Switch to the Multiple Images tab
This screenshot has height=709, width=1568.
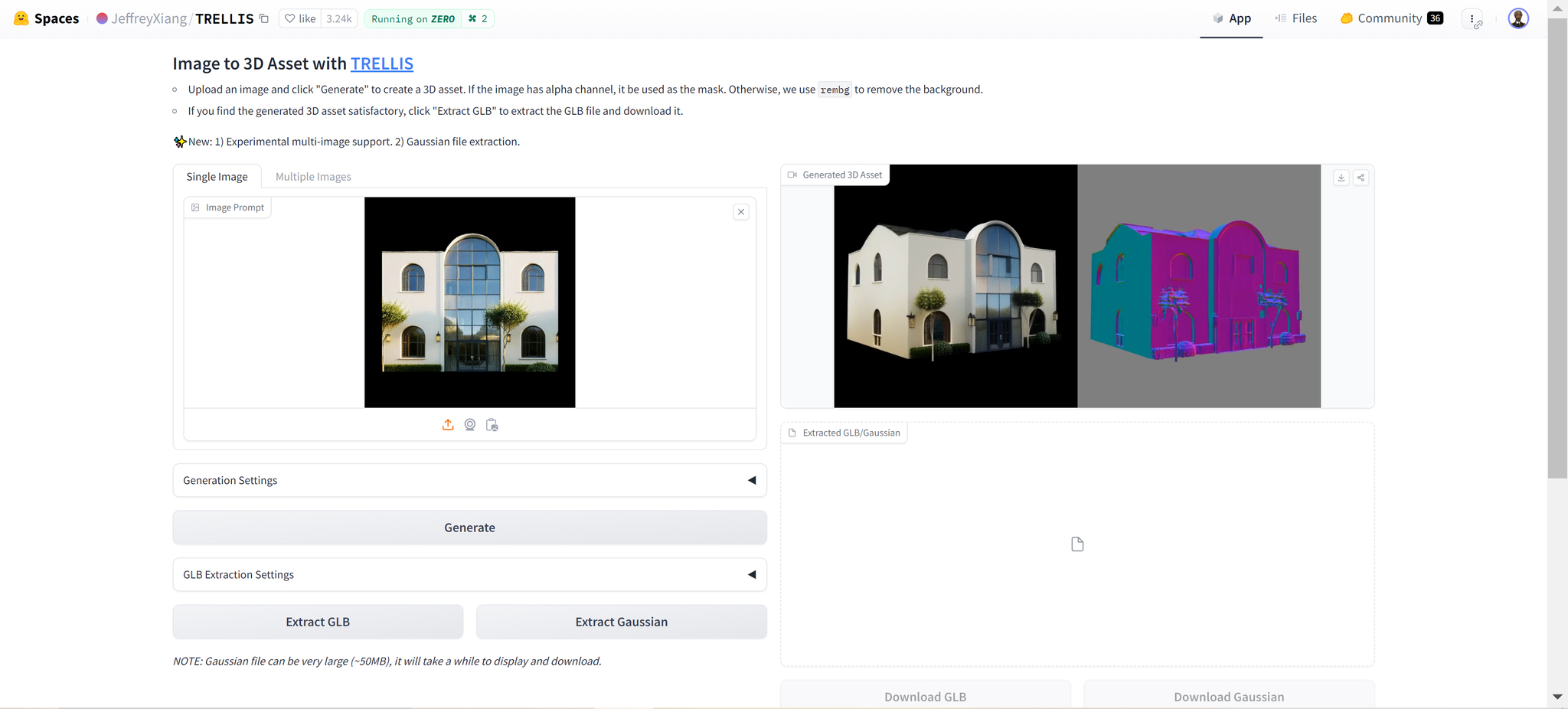coord(313,177)
